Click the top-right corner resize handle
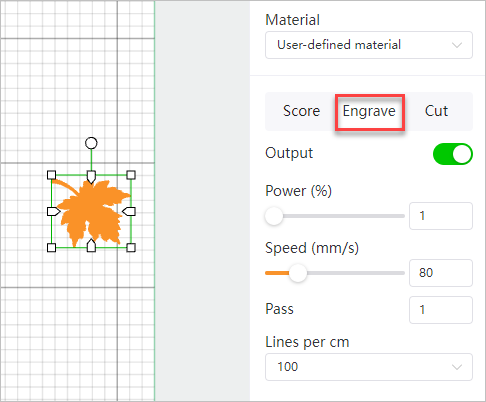Viewport: 486px width, 402px height. coord(131,175)
